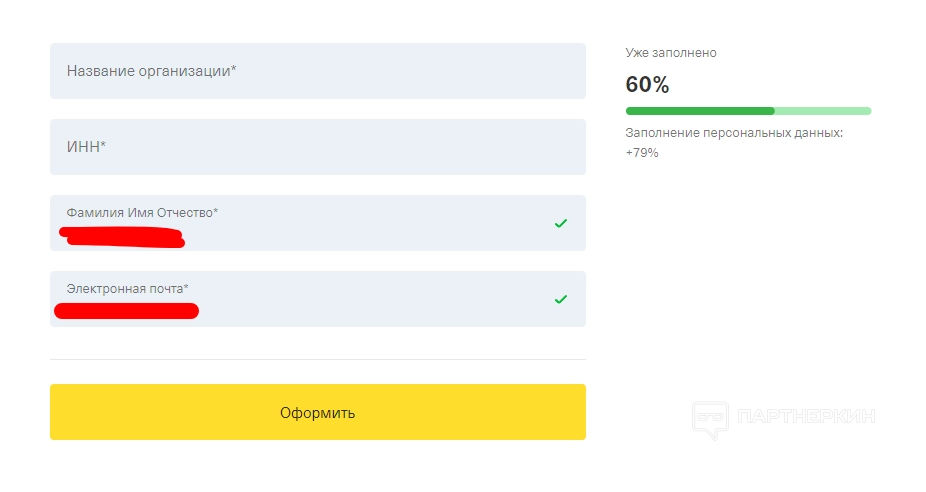Click the redacted email address value
This screenshot has width=926, height=492.
pyautogui.click(x=126, y=311)
